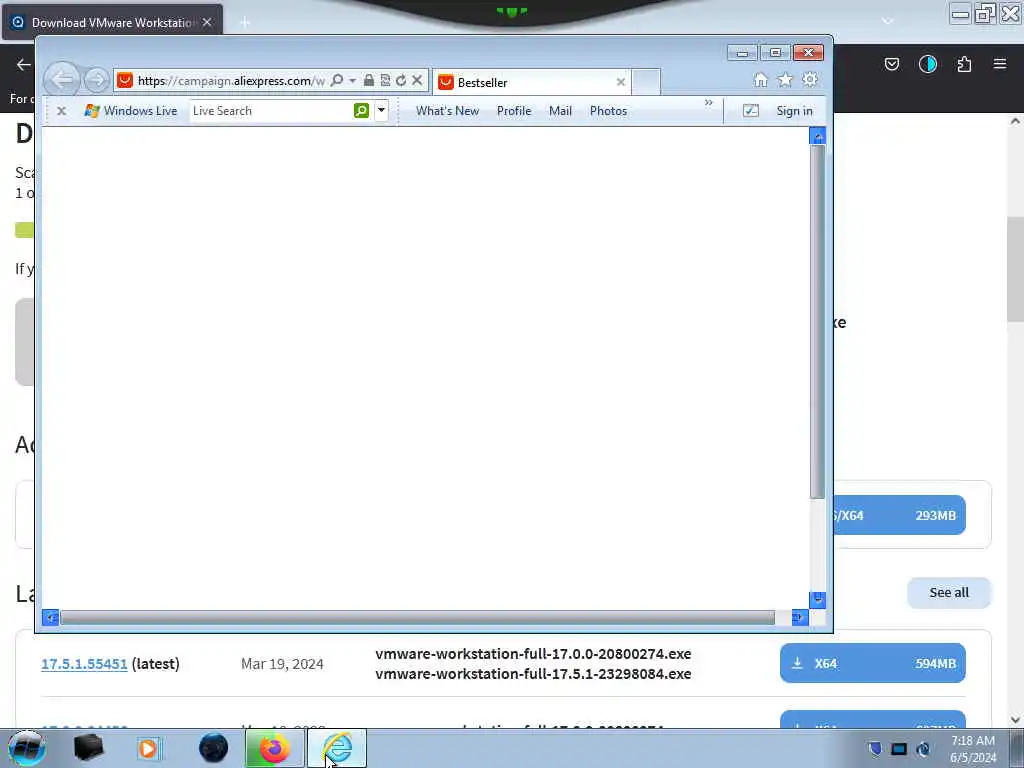
Task: Click the shield icon in the system tray
Action: (x=875, y=749)
